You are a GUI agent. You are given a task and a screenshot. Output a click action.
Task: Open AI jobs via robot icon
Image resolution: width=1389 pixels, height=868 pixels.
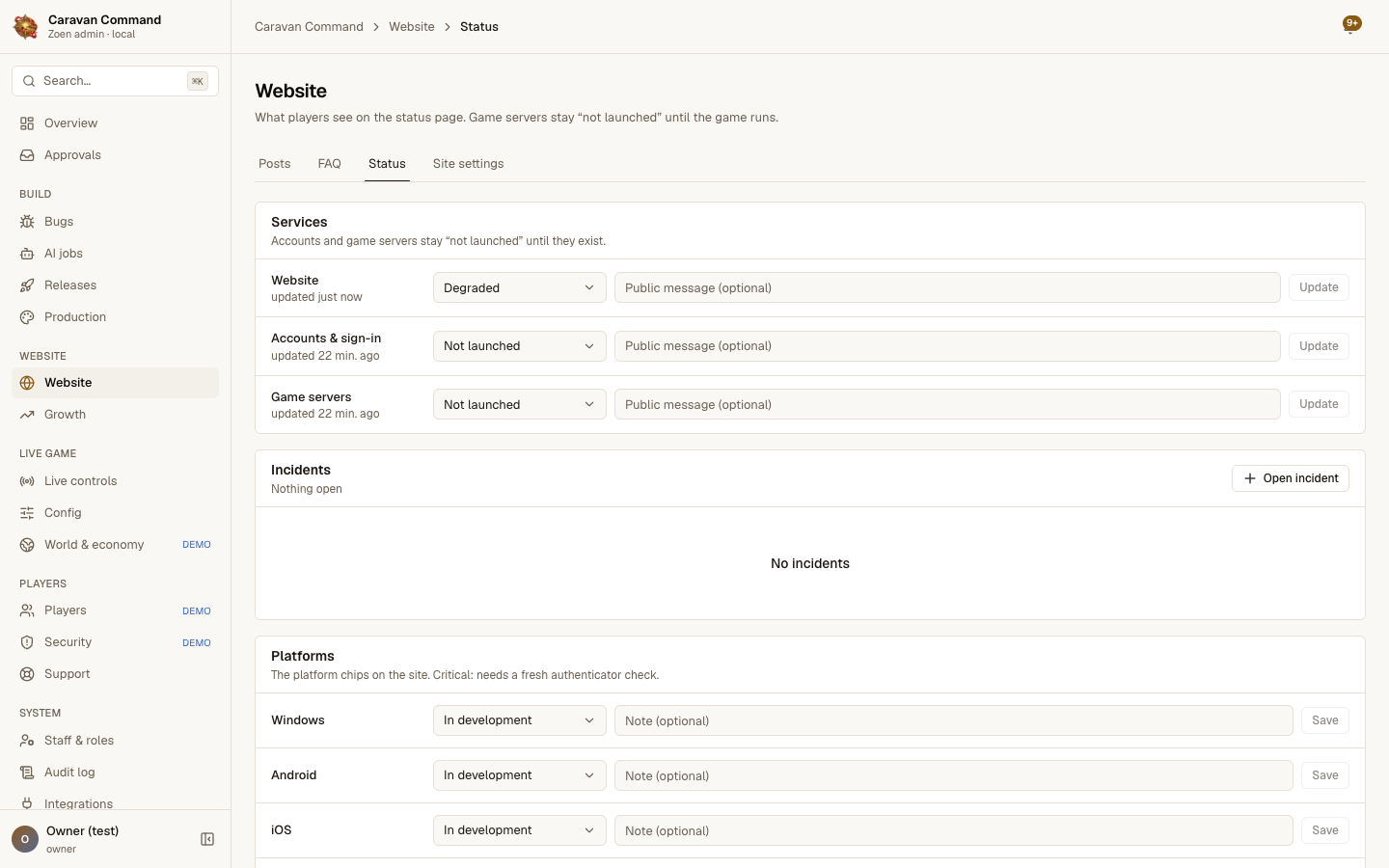pyautogui.click(x=27, y=254)
